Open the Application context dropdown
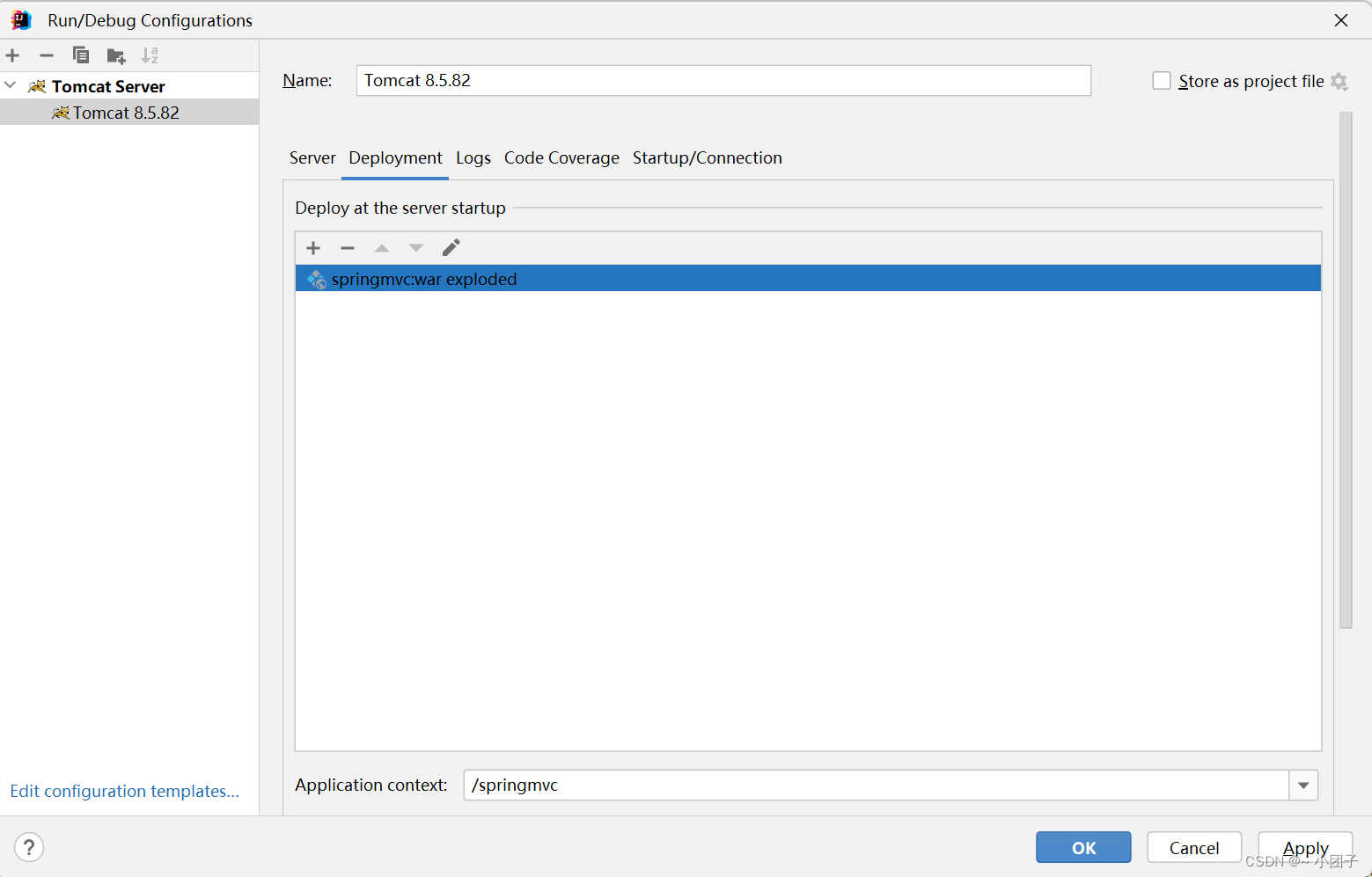This screenshot has width=1372, height=877. 1303,786
